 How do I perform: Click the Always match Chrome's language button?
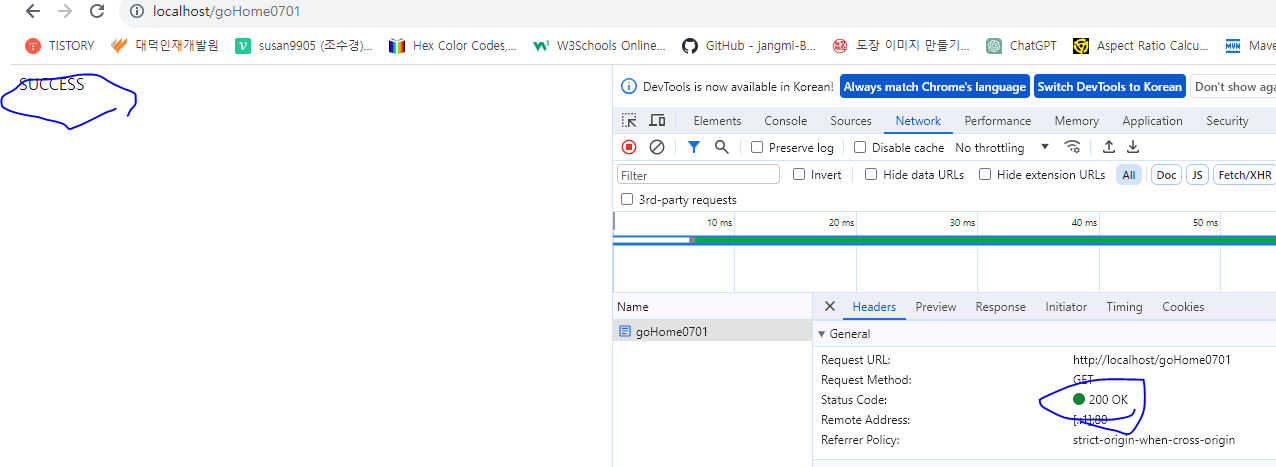934,87
